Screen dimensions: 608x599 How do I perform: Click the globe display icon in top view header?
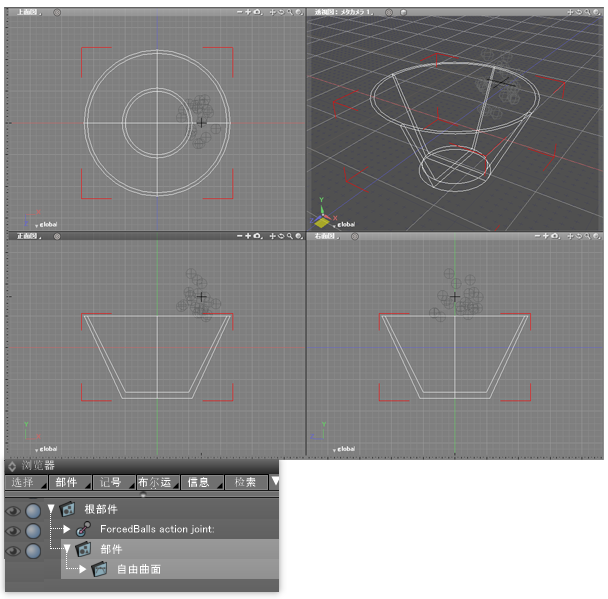coord(299,12)
